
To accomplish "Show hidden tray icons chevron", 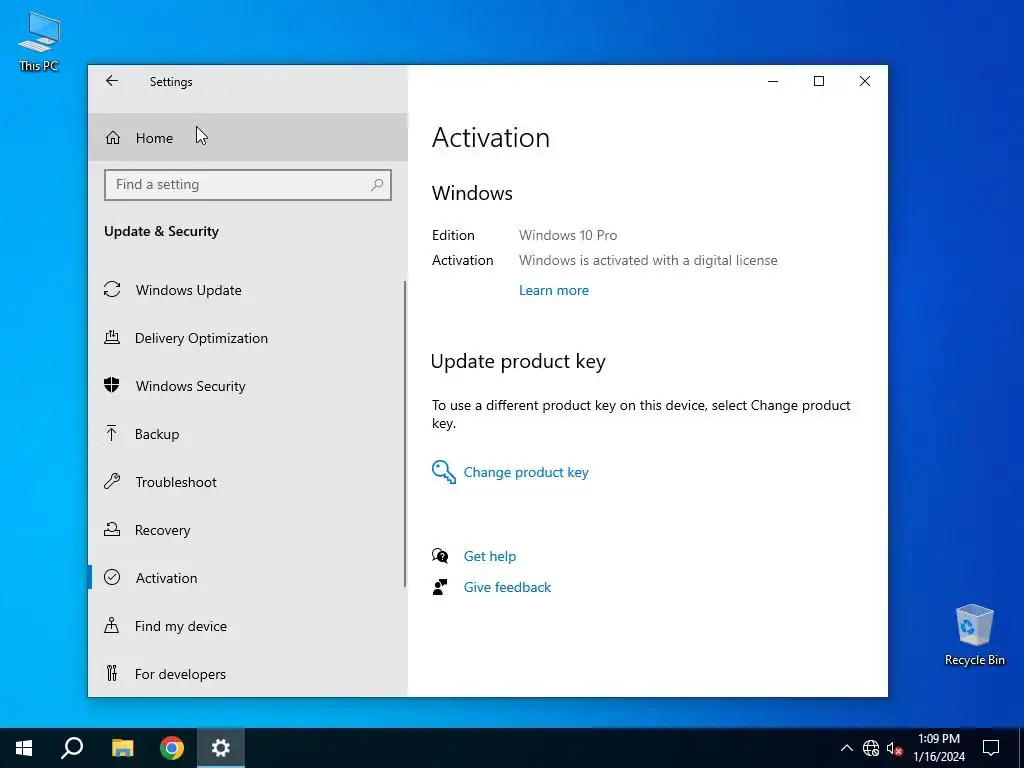I will coord(846,748).
